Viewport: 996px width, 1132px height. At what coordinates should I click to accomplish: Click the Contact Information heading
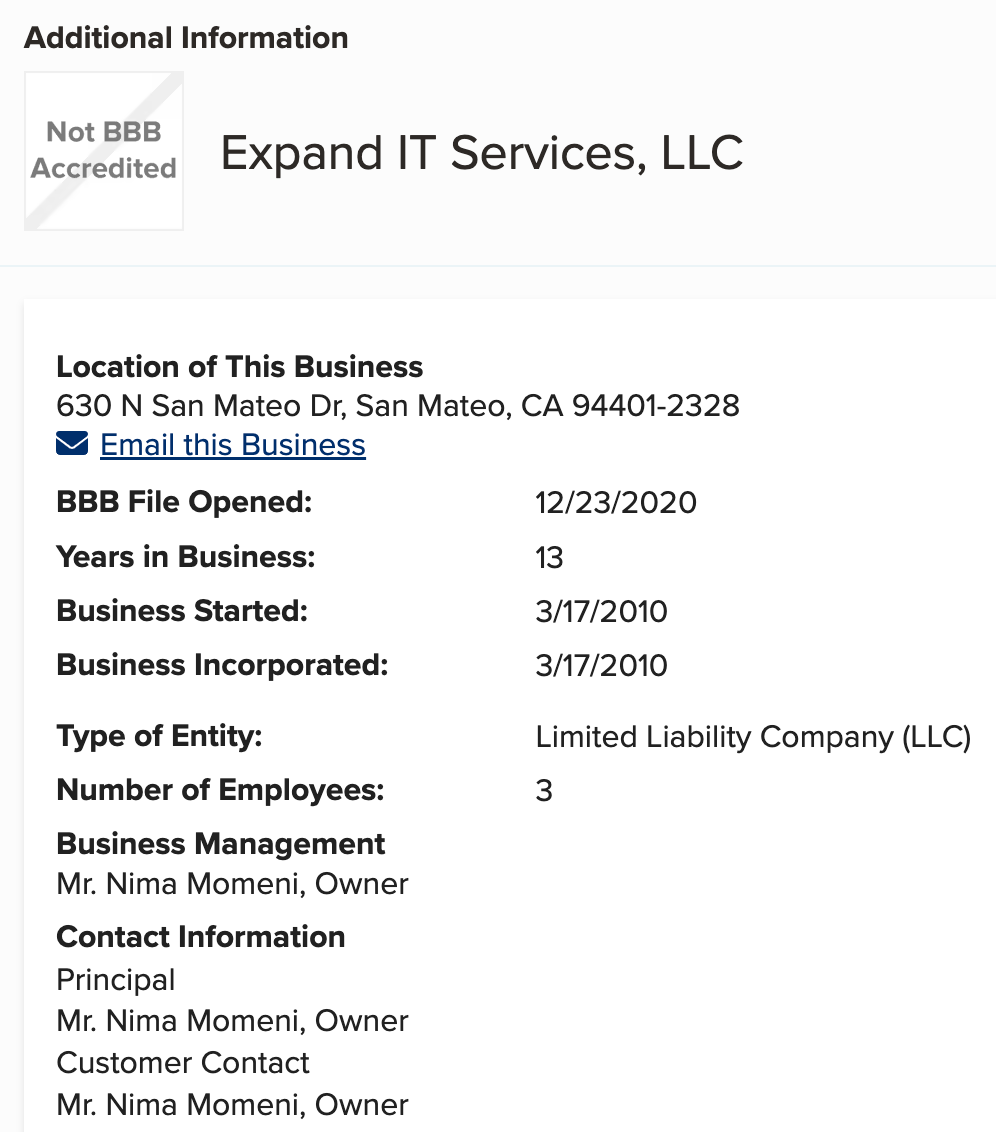pos(201,937)
